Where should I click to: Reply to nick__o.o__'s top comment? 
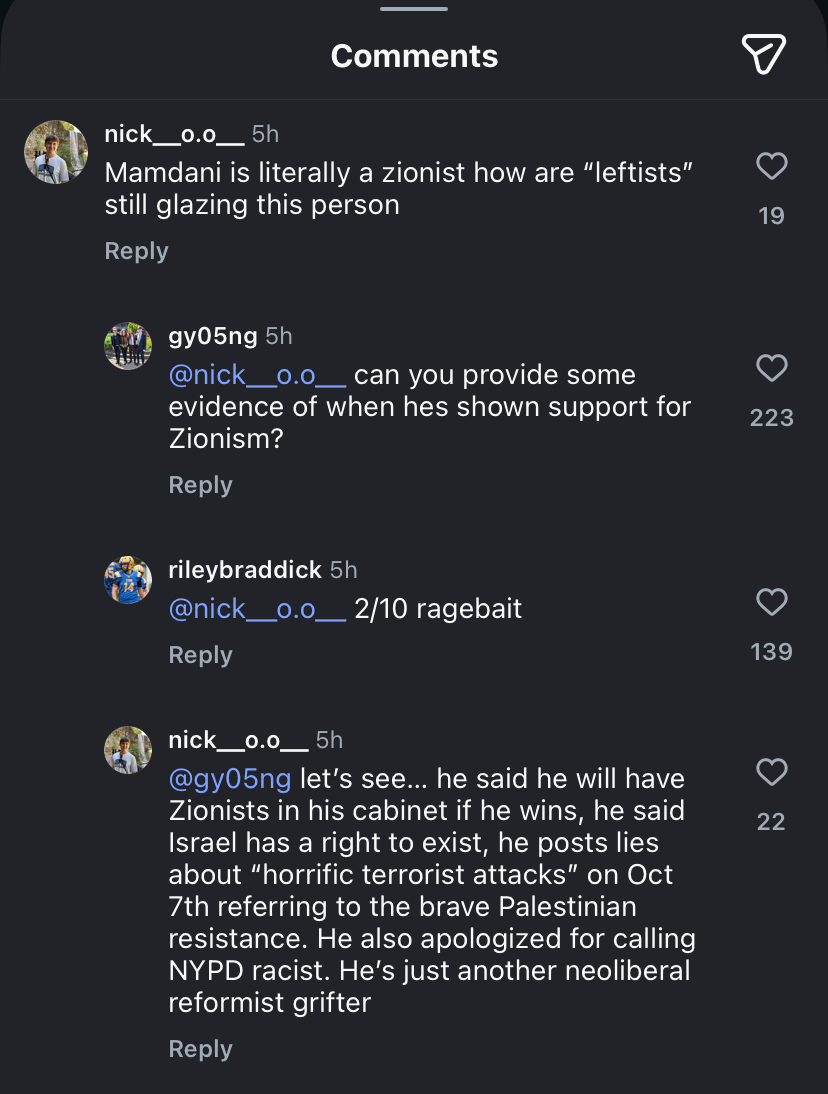point(136,251)
